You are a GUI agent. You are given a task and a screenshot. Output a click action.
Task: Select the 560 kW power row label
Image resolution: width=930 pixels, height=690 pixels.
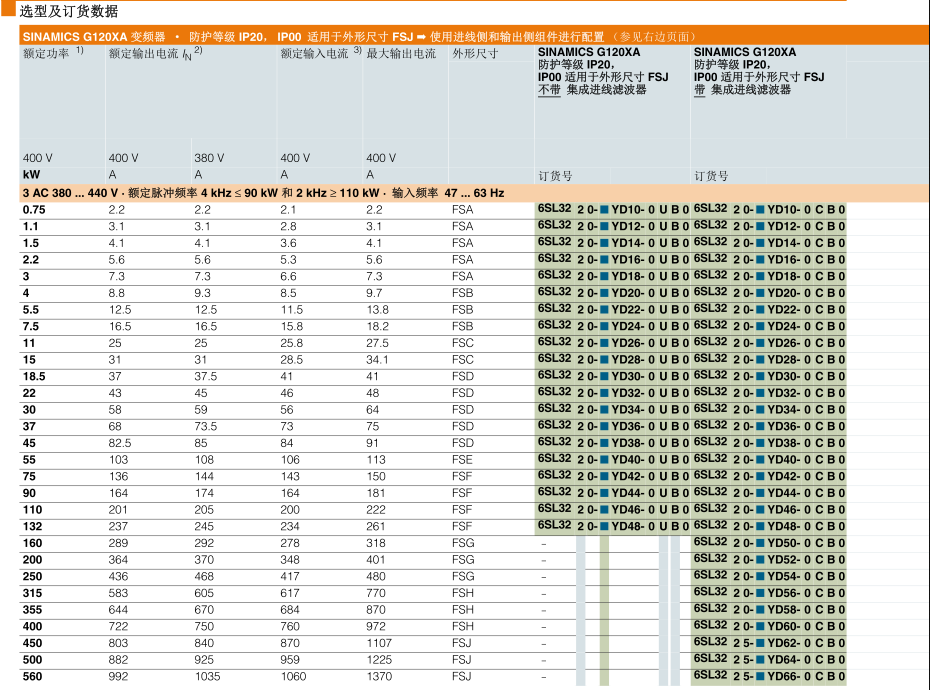click(x=32, y=676)
